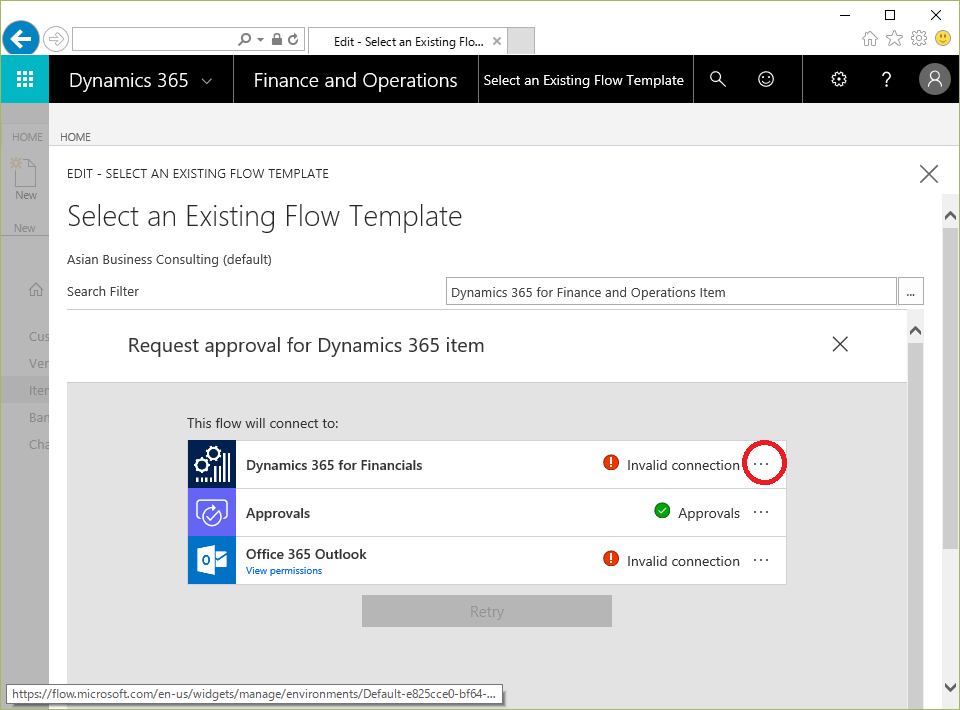Image resolution: width=960 pixels, height=710 pixels.
Task: Click the help question mark icon
Action: pos(886,80)
